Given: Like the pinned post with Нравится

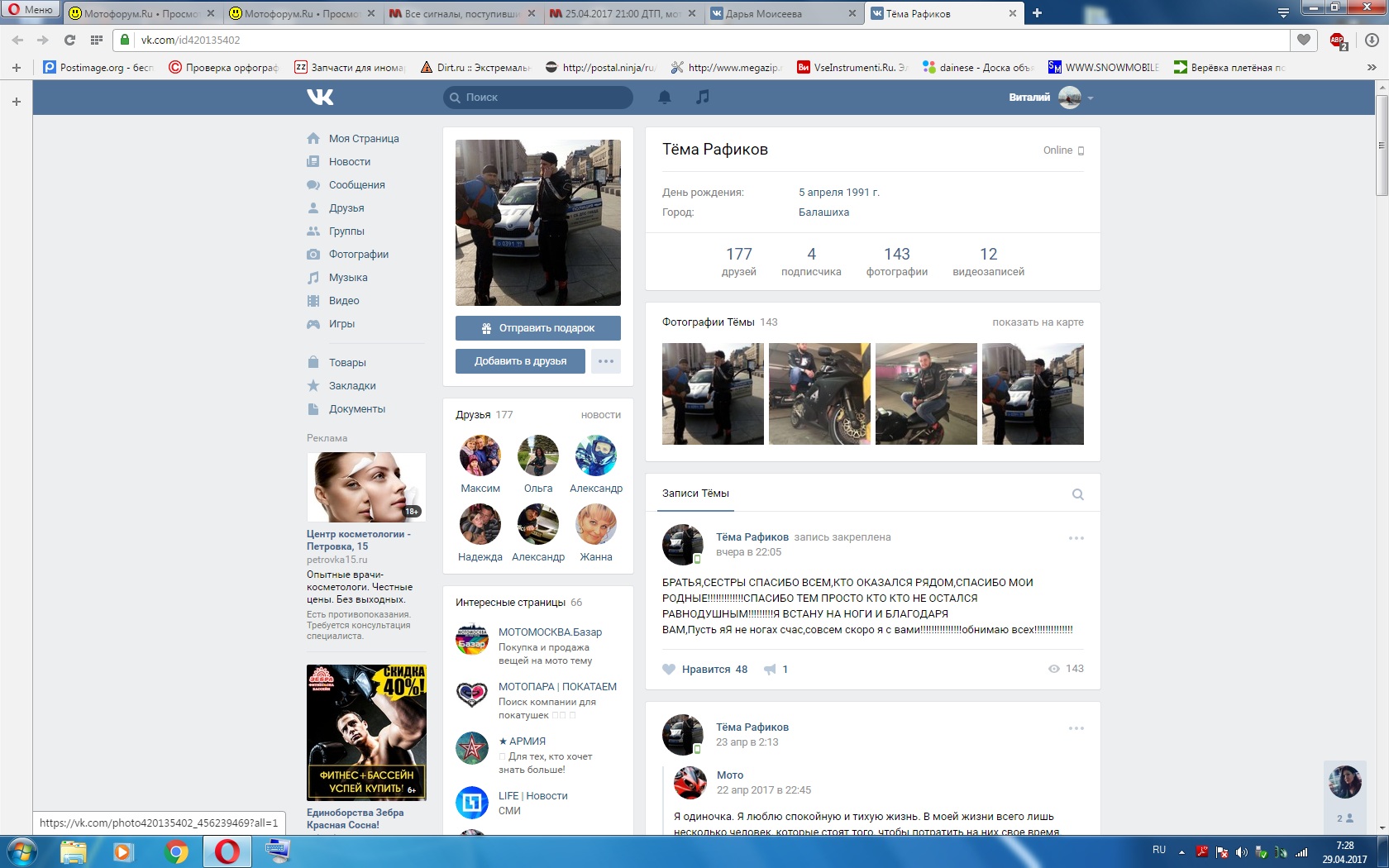Looking at the screenshot, I should click(705, 670).
